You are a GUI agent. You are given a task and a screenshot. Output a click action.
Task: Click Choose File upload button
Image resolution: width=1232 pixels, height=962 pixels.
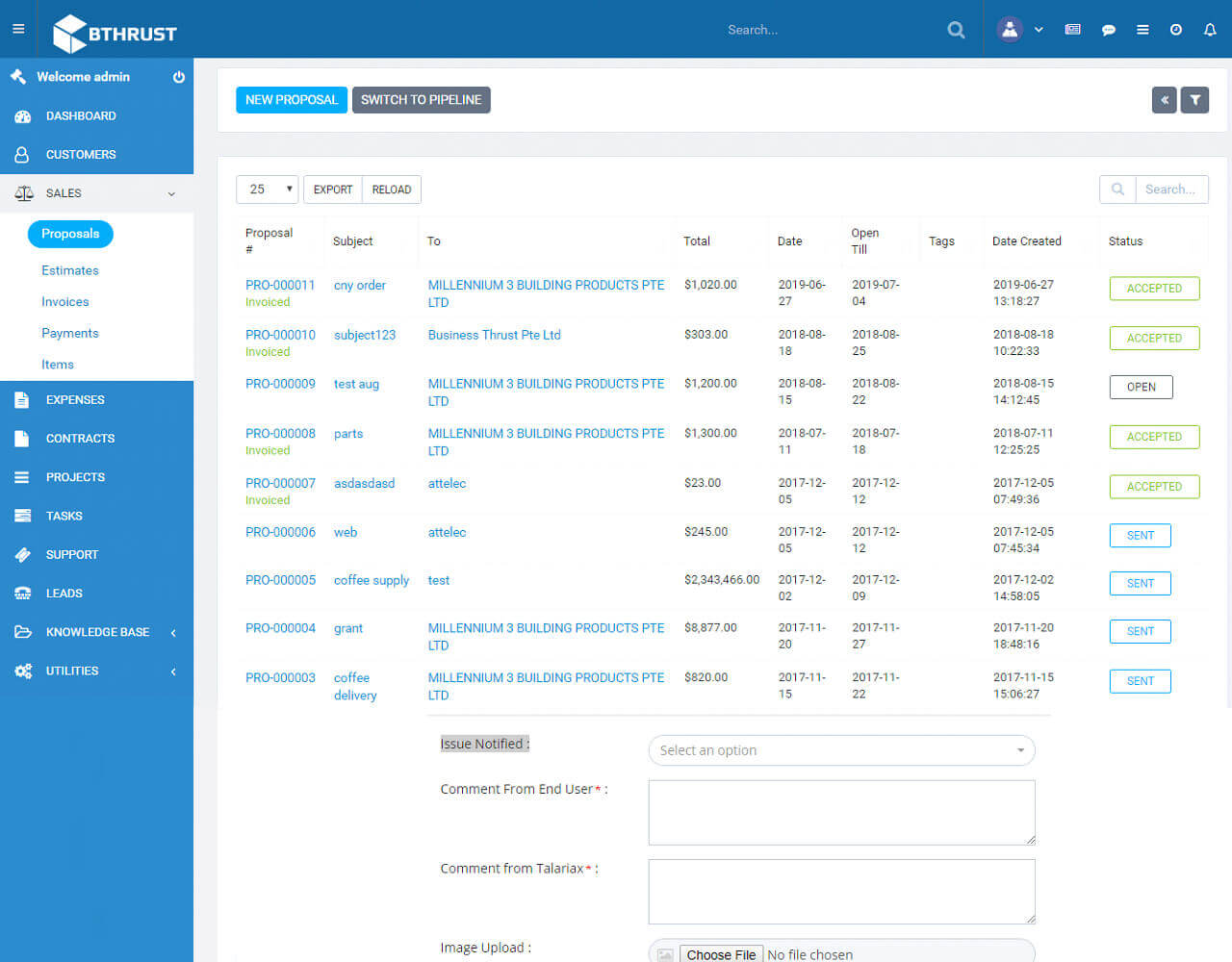[722, 954]
